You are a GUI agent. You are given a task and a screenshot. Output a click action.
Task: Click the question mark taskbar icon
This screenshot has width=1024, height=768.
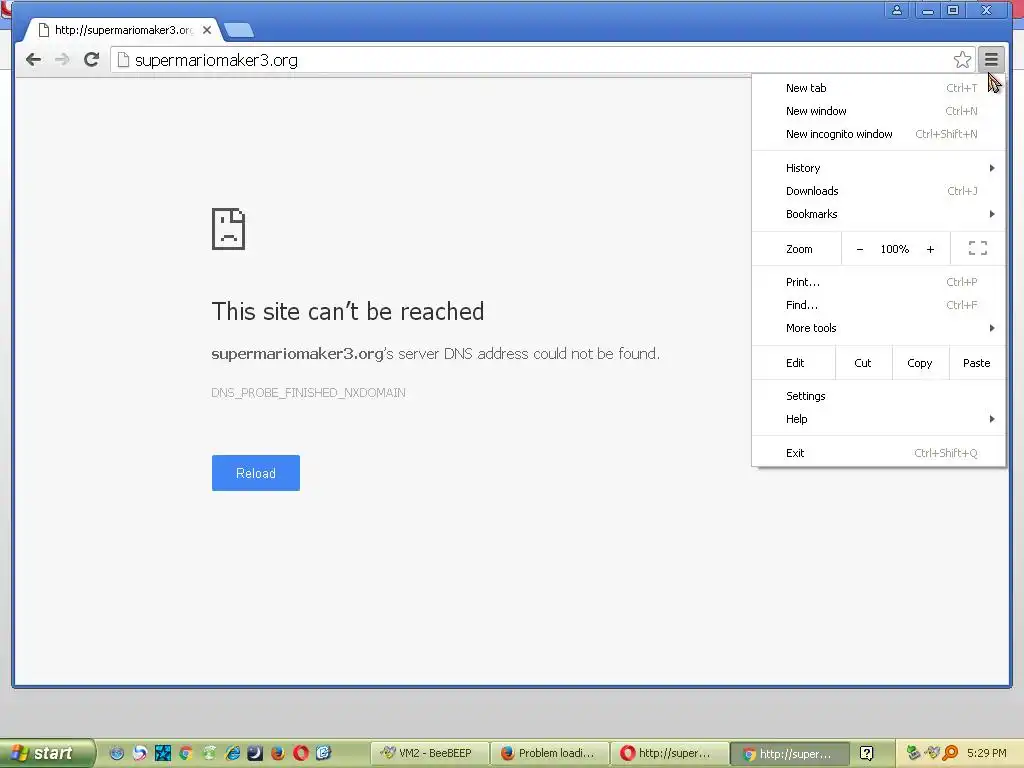tap(867, 753)
